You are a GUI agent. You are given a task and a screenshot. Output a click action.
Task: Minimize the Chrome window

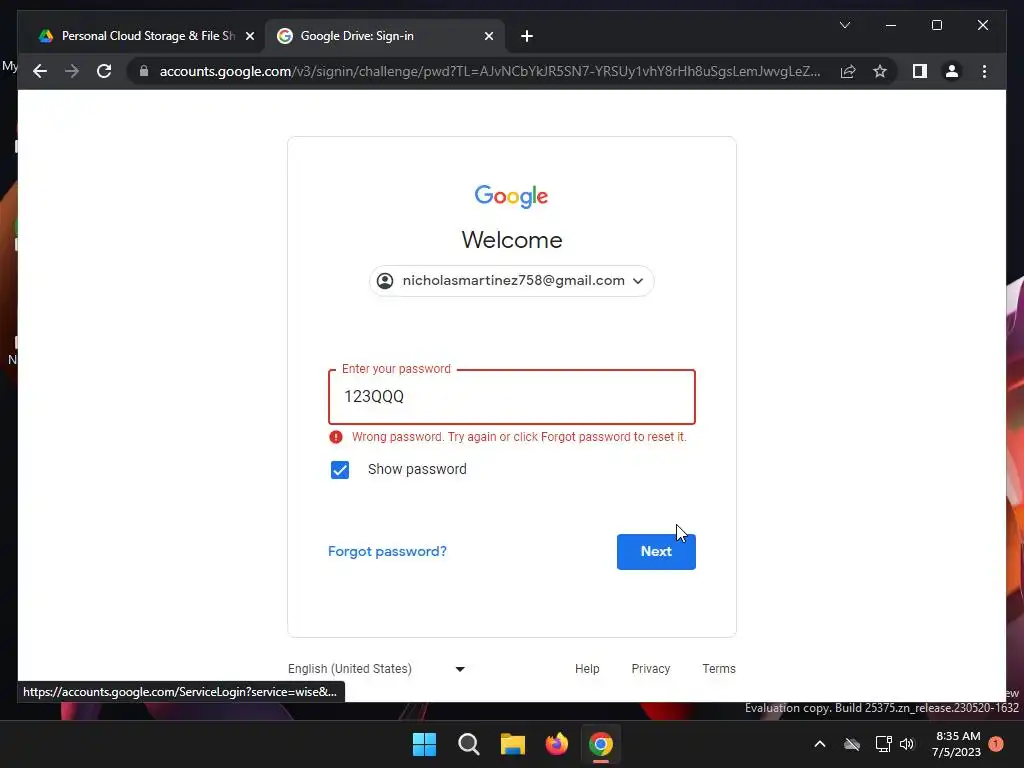click(x=891, y=25)
